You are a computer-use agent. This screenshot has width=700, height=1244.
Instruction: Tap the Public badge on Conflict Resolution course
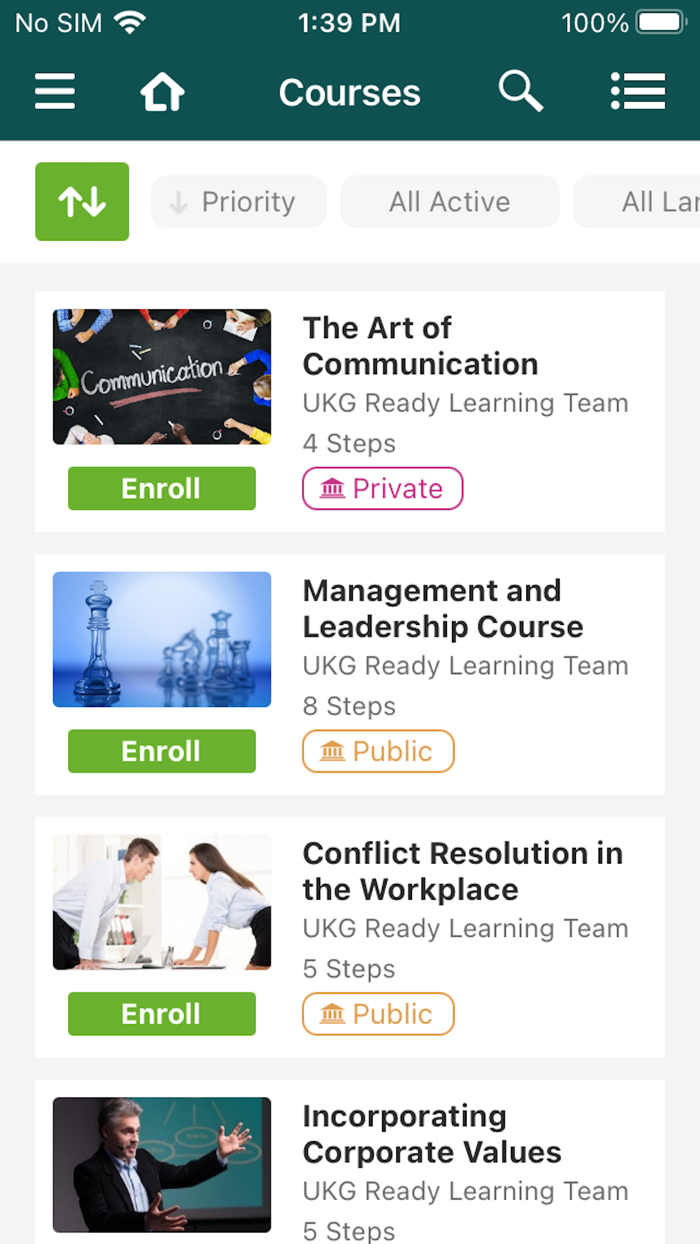[x=378, y=1014]
